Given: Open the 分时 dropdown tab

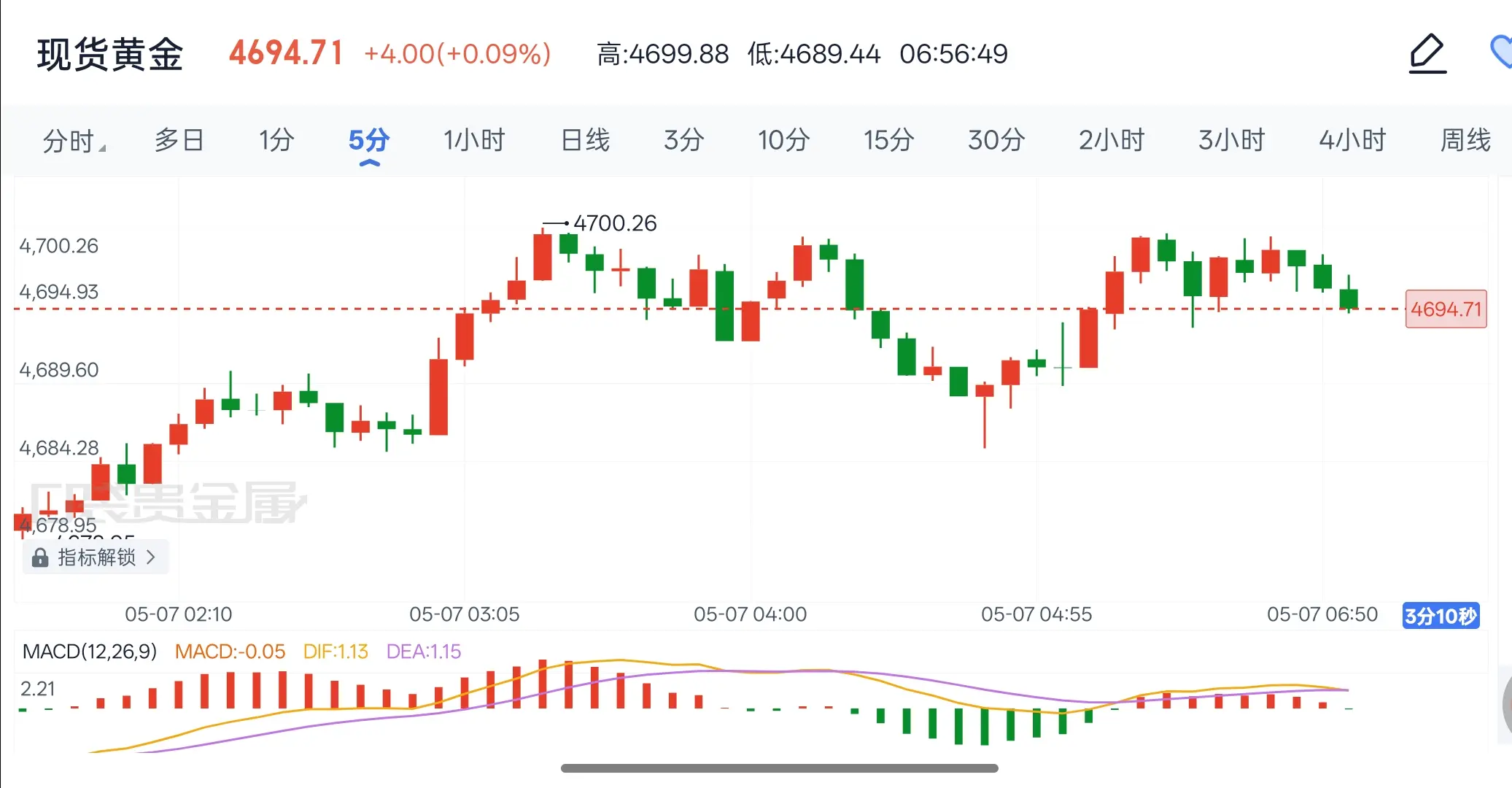Looking at the screenshot, I should [x=74, y=140].
